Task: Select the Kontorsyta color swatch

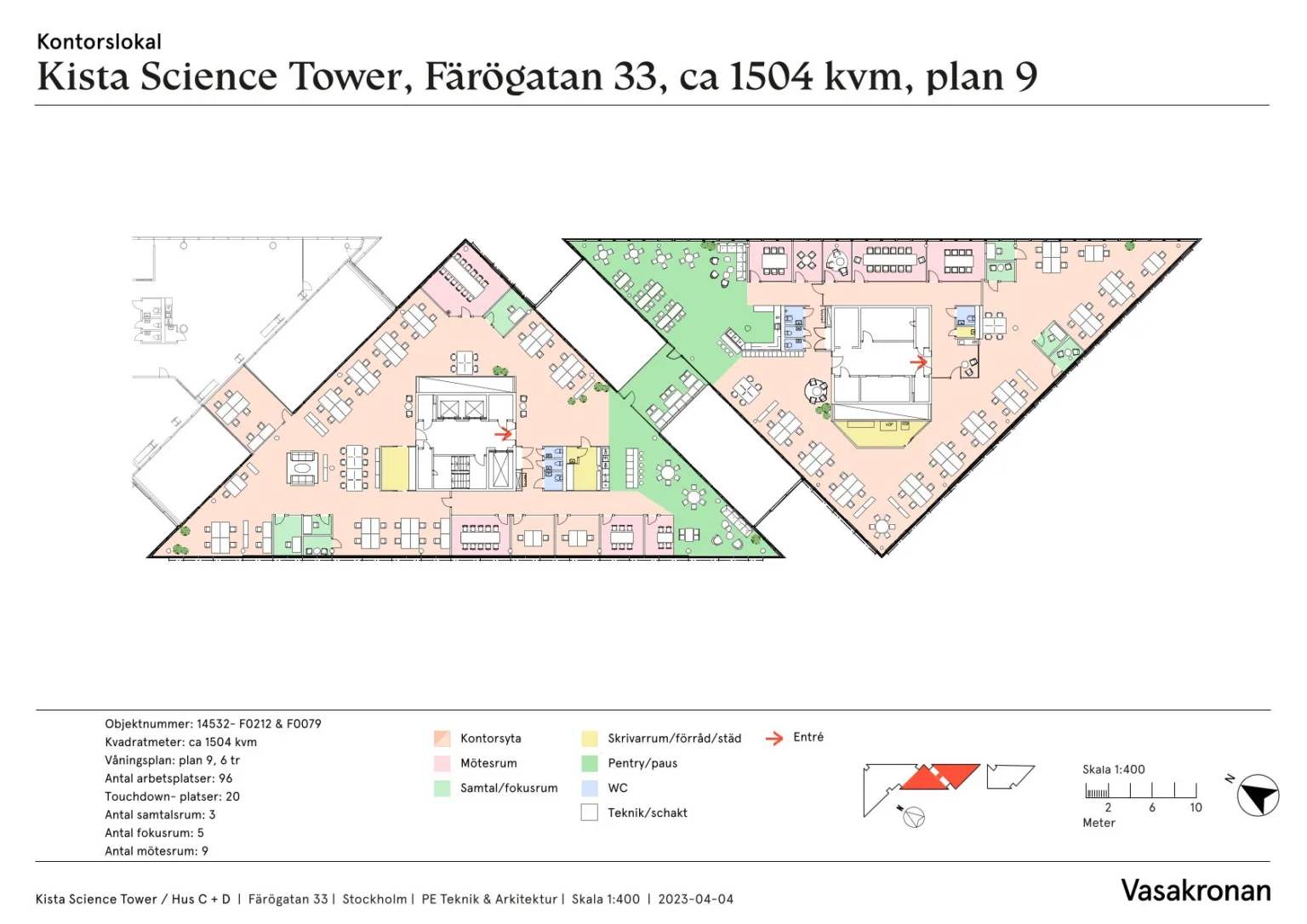Action: (x=442, y=739)
